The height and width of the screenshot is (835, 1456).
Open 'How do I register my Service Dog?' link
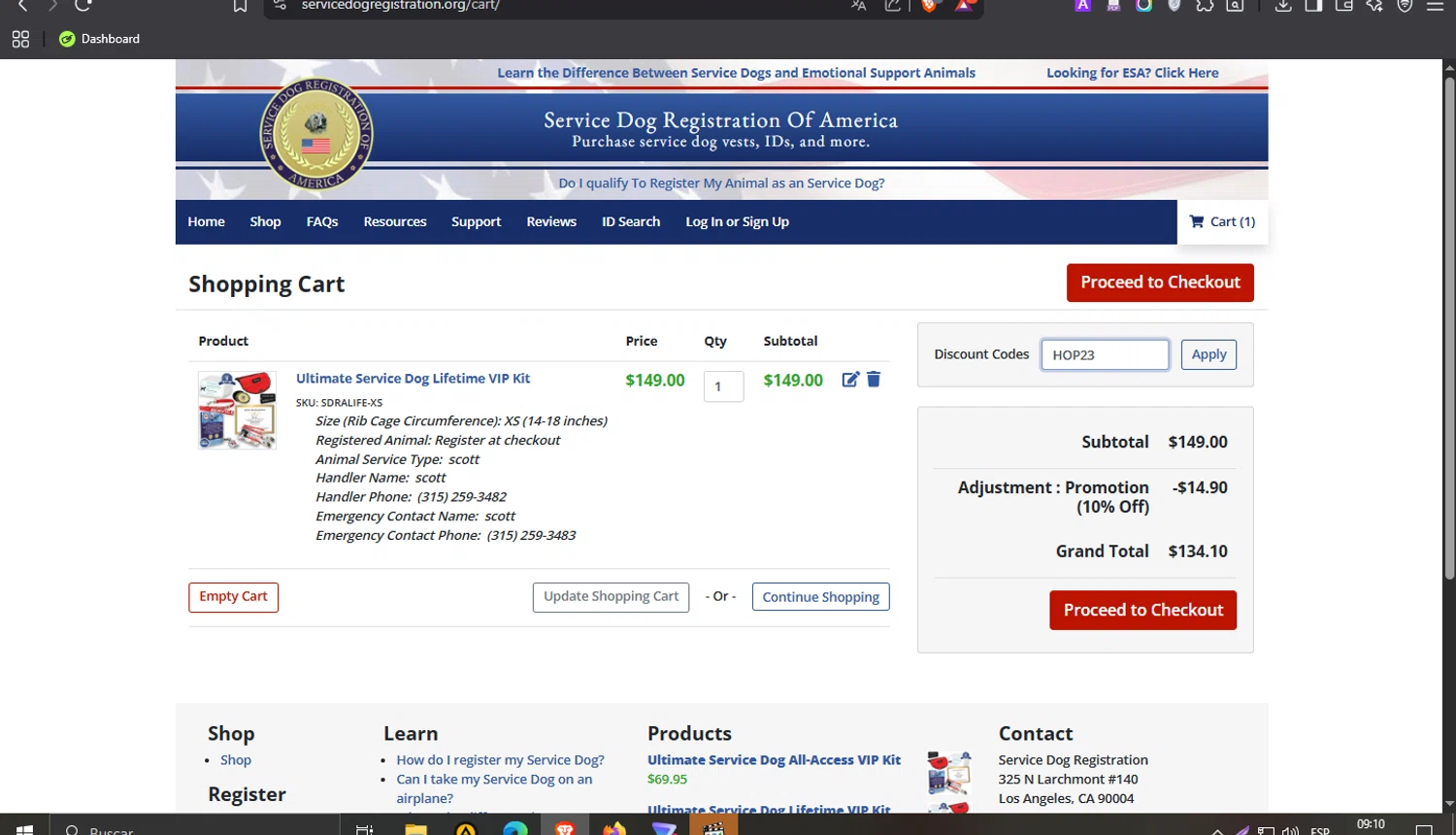coord(500,760)
